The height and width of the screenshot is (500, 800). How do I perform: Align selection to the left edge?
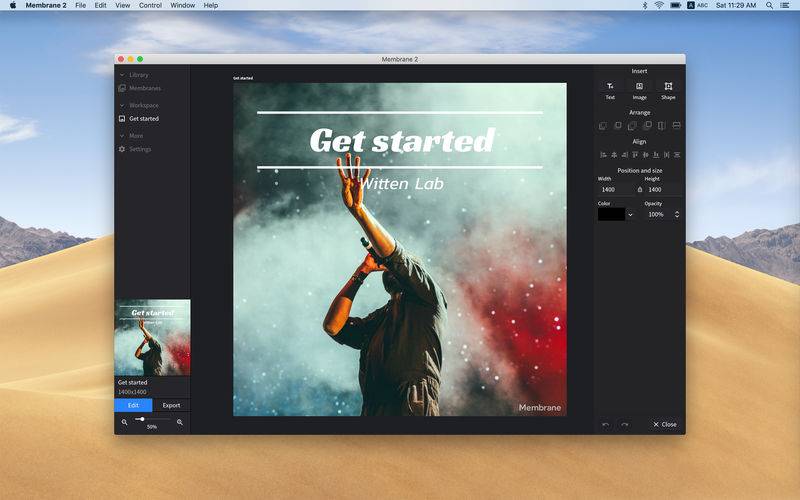[x=603, y=155]
